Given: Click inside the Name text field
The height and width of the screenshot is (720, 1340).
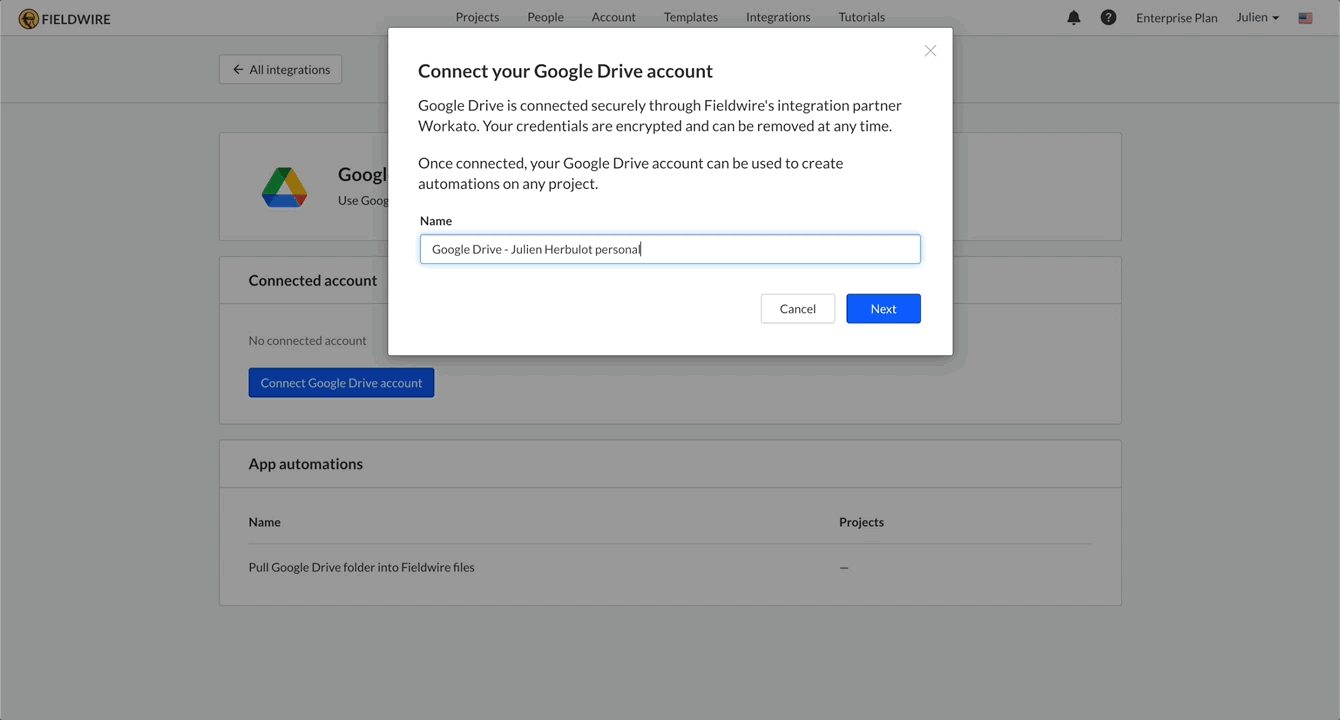Looking at the screenshot, I should [x=669, y=248].
